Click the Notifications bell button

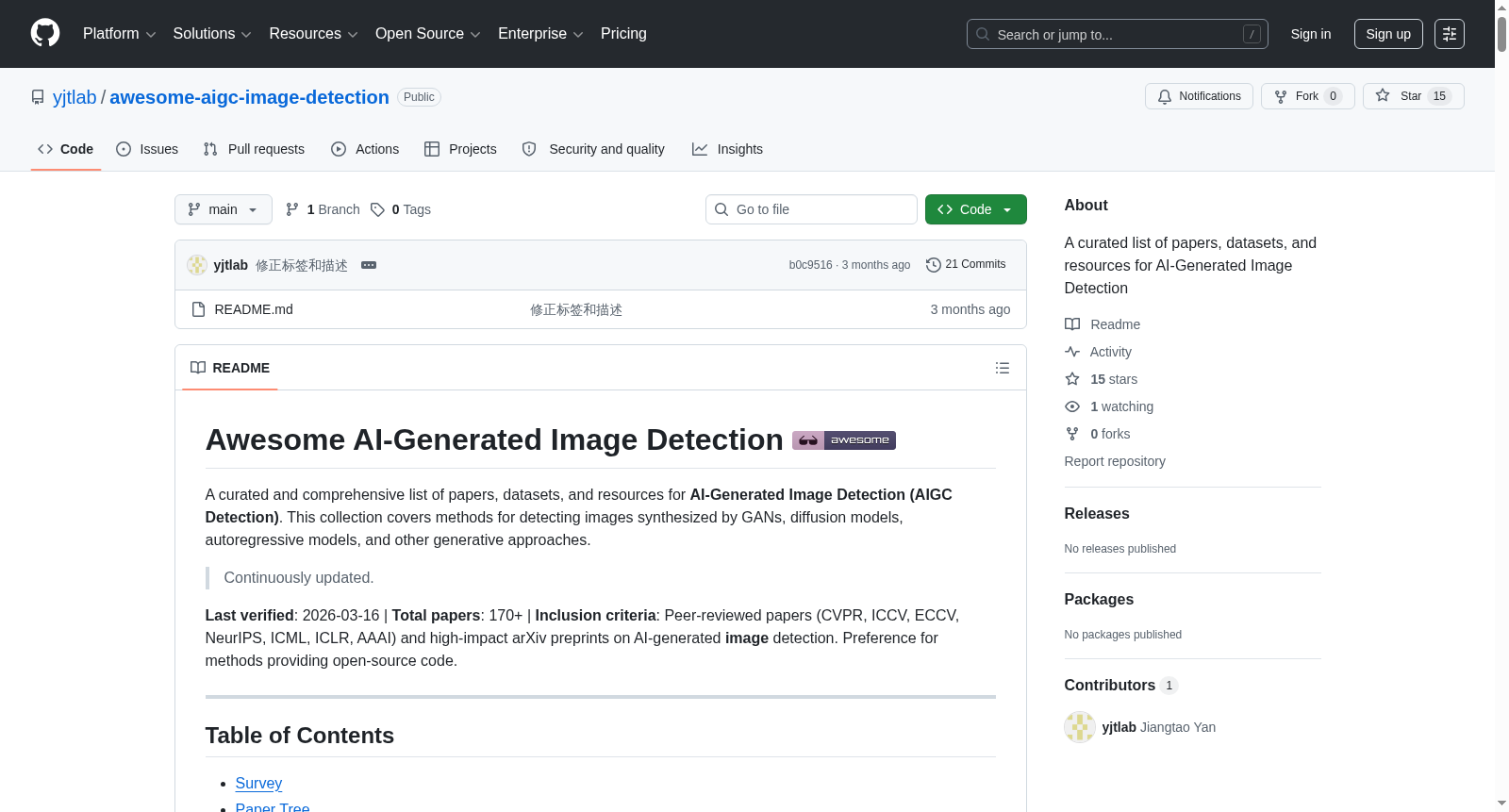pyautogui.click(x=1199, y=96)
